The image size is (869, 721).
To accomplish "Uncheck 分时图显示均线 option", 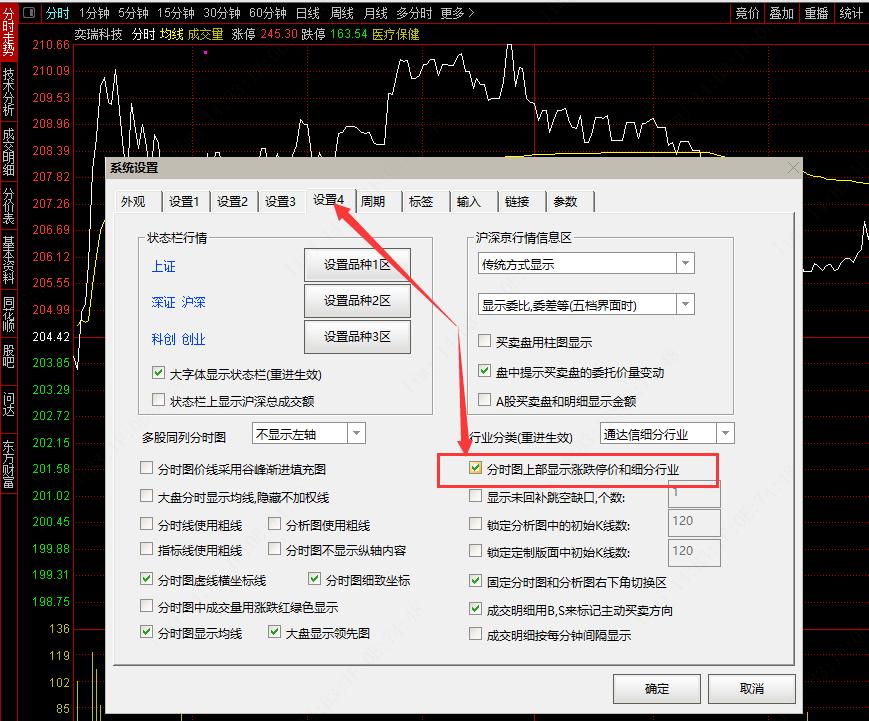I will 146,631.
